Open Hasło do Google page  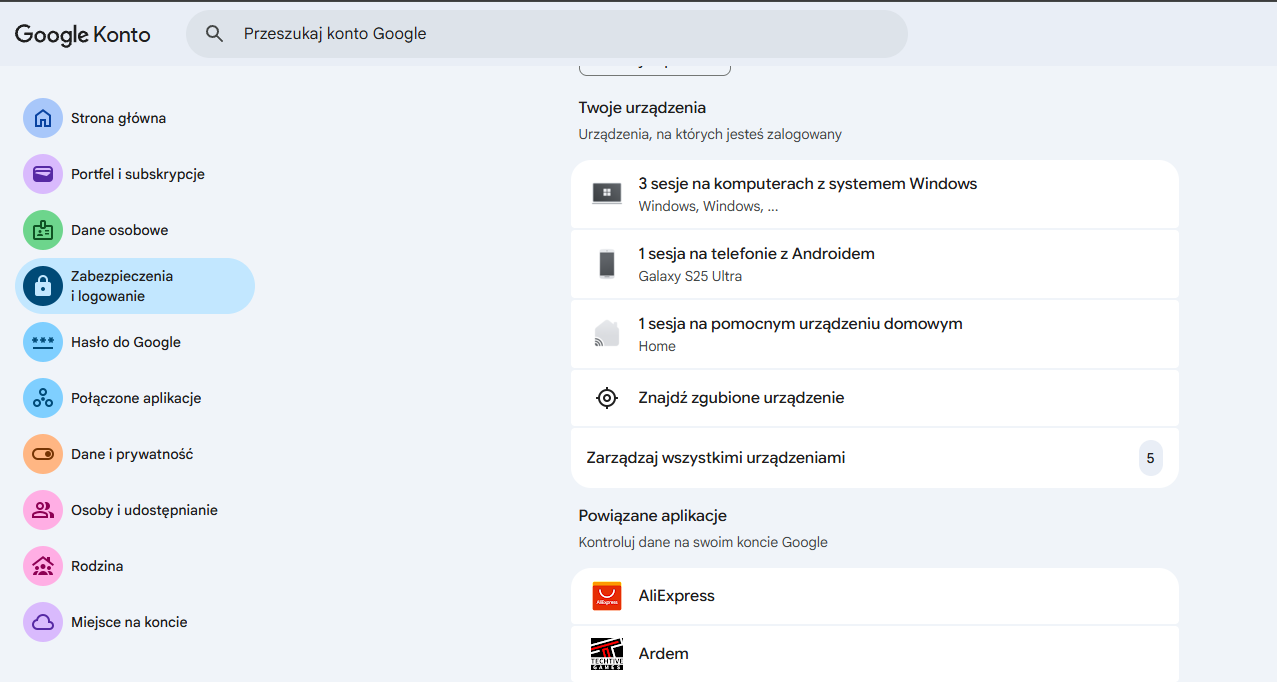pos(126,342)
